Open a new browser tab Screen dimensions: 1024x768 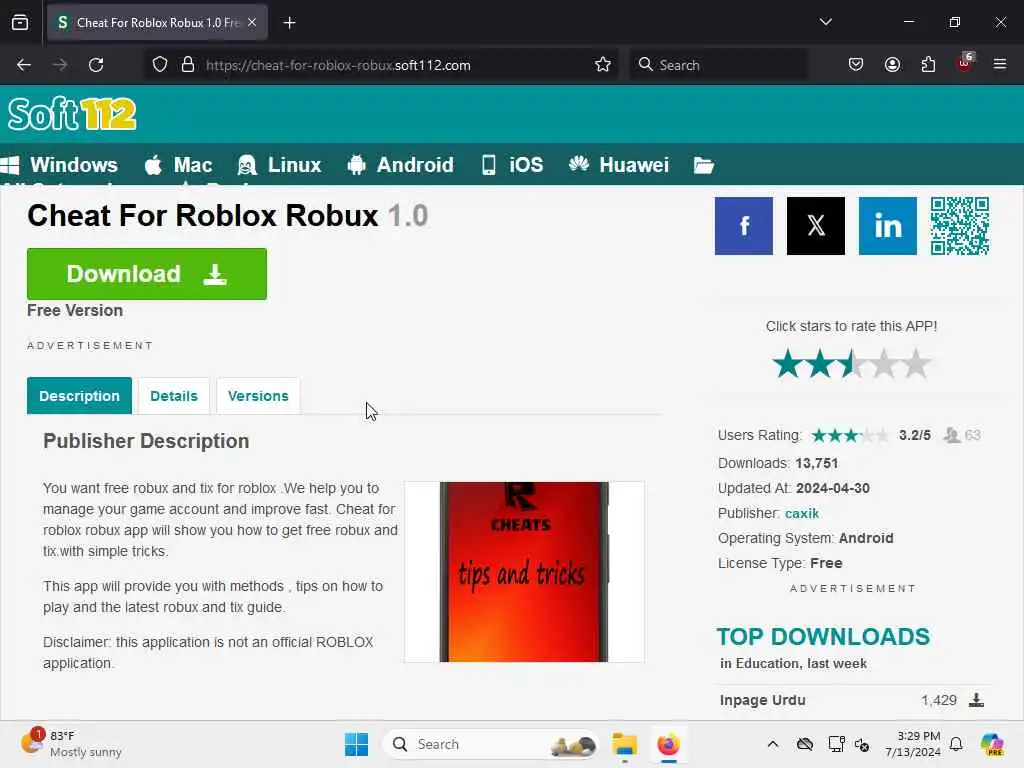pyautogui.click(x=289, y=23)
